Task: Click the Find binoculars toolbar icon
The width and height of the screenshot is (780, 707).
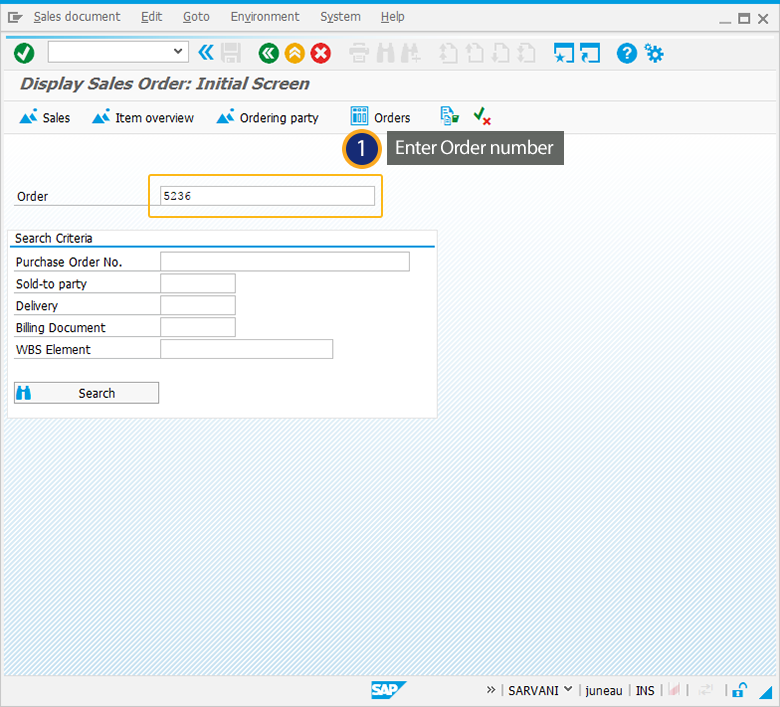Action: (x=386, y=53)
